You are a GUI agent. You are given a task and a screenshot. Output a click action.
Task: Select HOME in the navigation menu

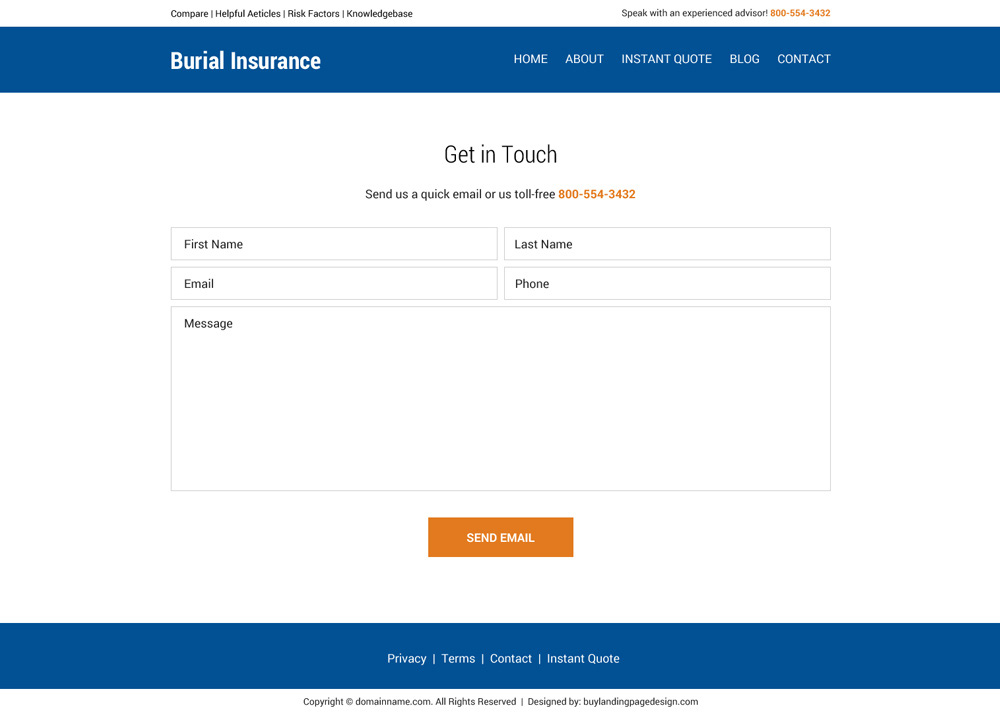pos(530,59)
